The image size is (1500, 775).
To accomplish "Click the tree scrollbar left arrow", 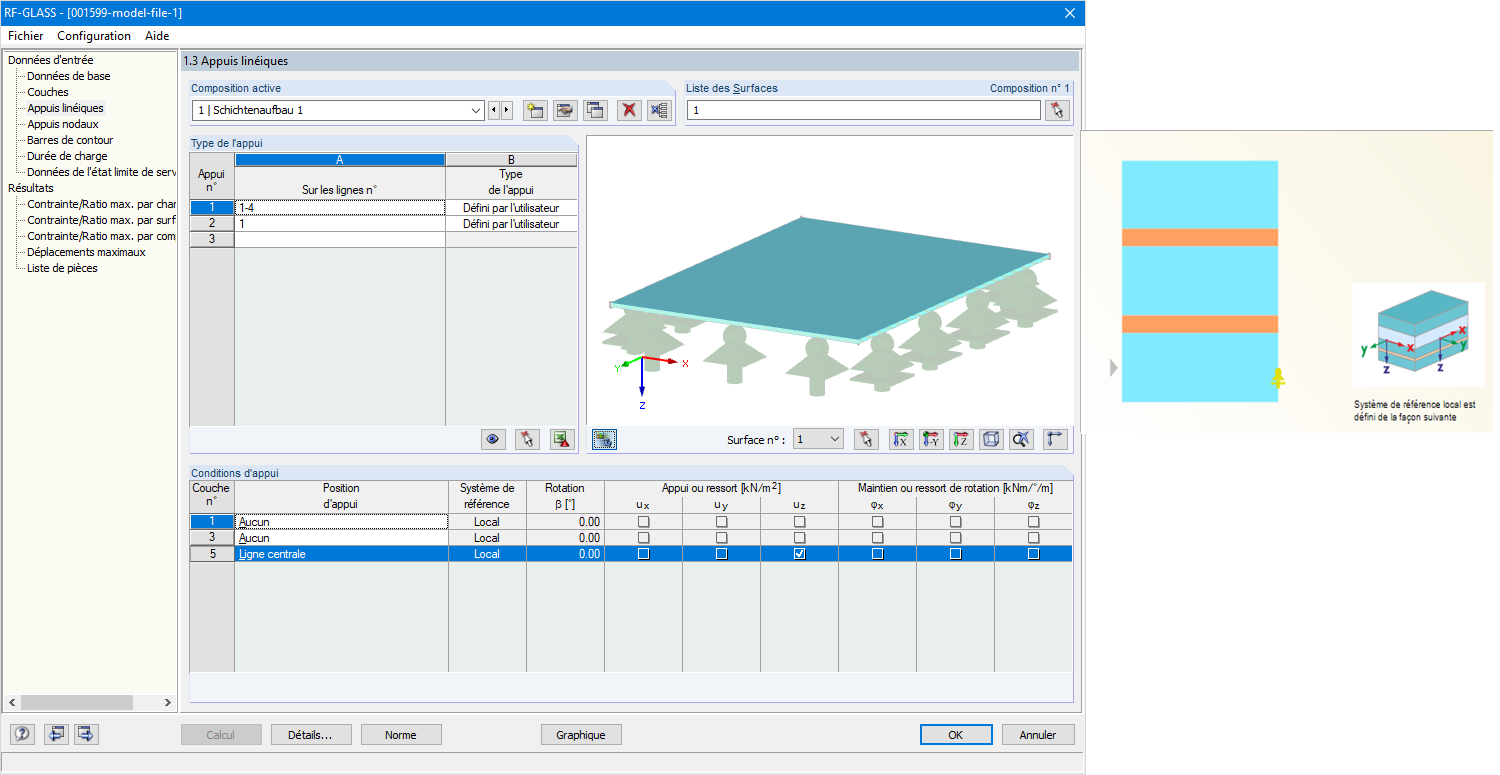I will click(x=12, y=703).
